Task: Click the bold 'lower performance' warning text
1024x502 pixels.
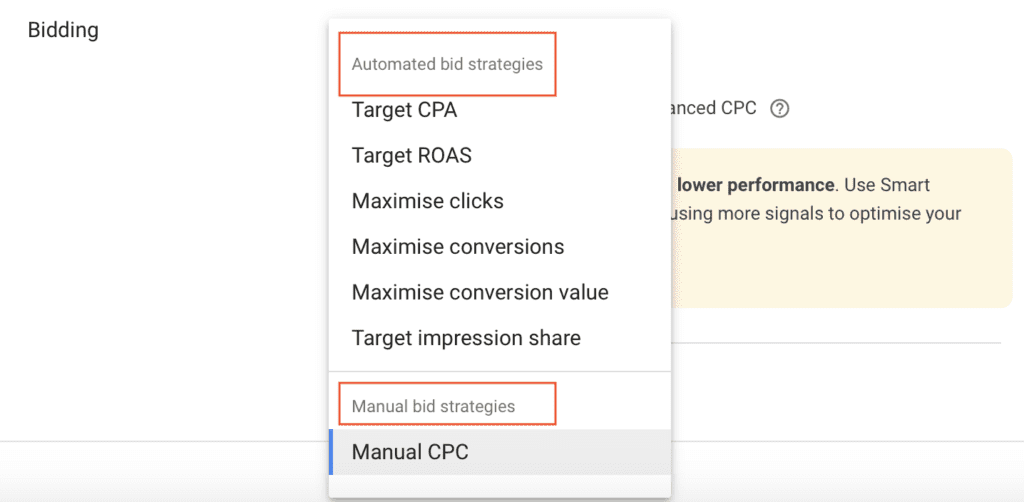Action: pyautogui.click(x=755, y=185)
